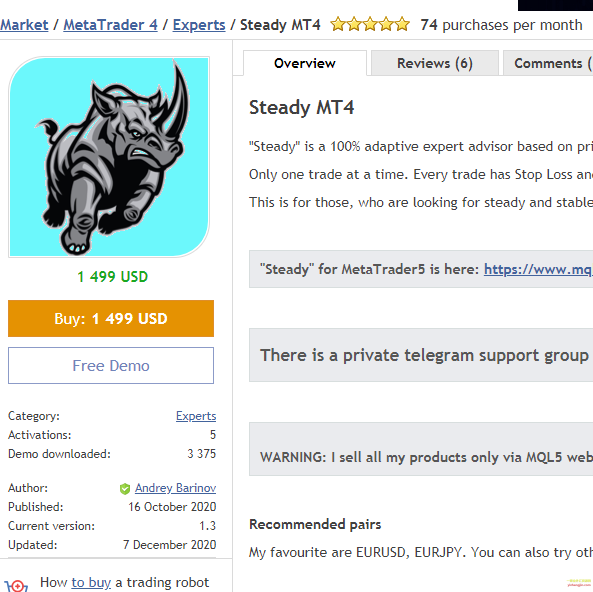Click the private telegram support group banner
The height and width of the screenshot is (592, 593).
[x=421, y=355]
